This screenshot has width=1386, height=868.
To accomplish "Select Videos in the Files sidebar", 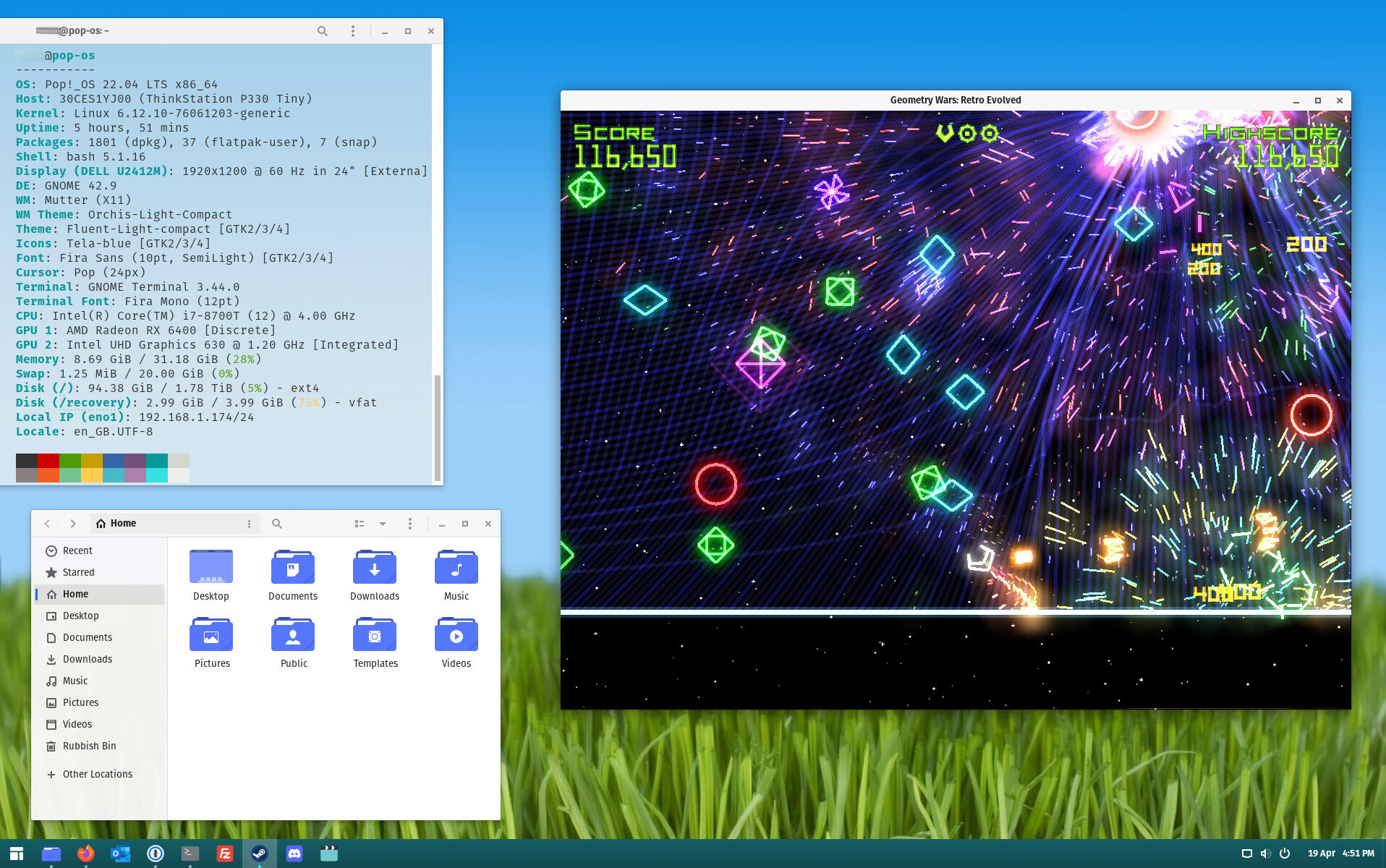I will 100,724.
